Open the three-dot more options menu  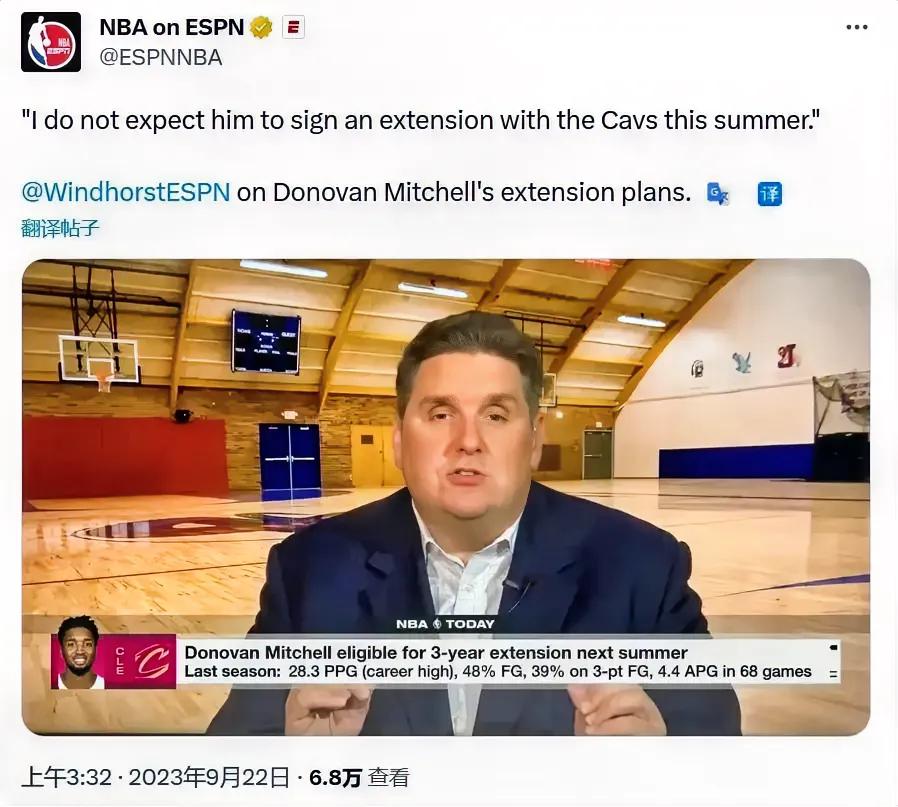(x=857, y=27)
